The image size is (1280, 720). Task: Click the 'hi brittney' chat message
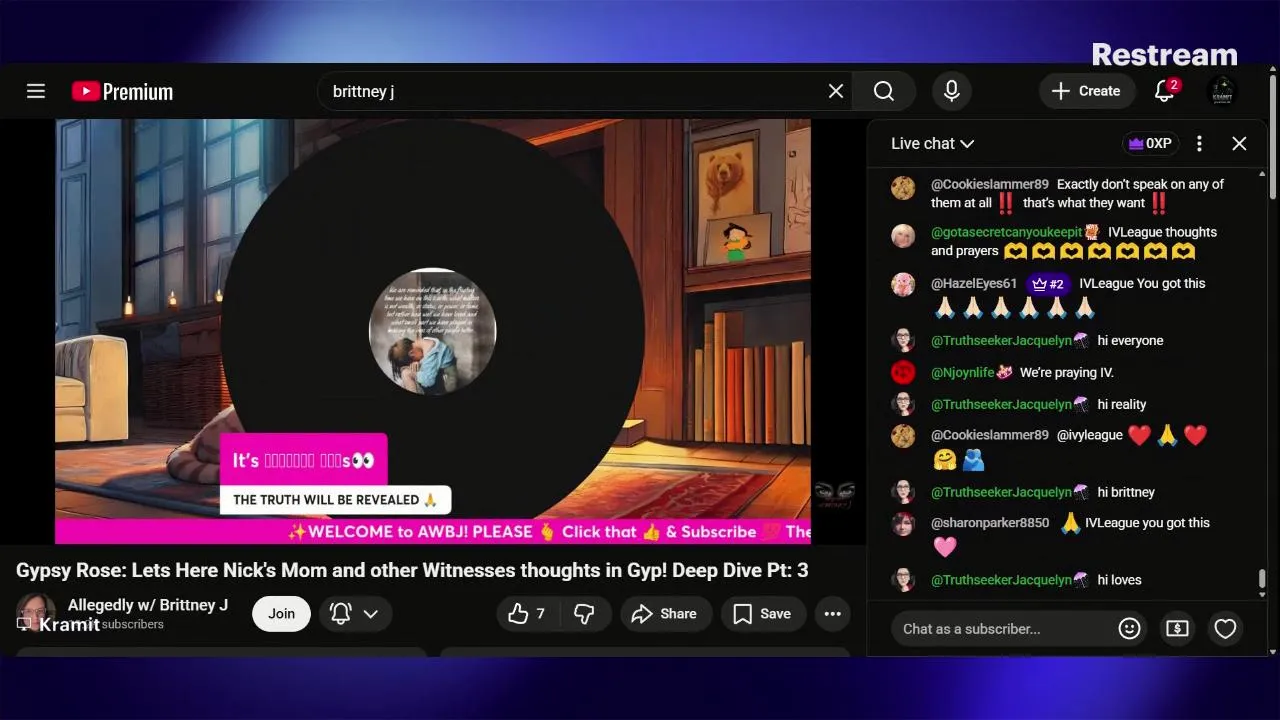coord(1126,492)
